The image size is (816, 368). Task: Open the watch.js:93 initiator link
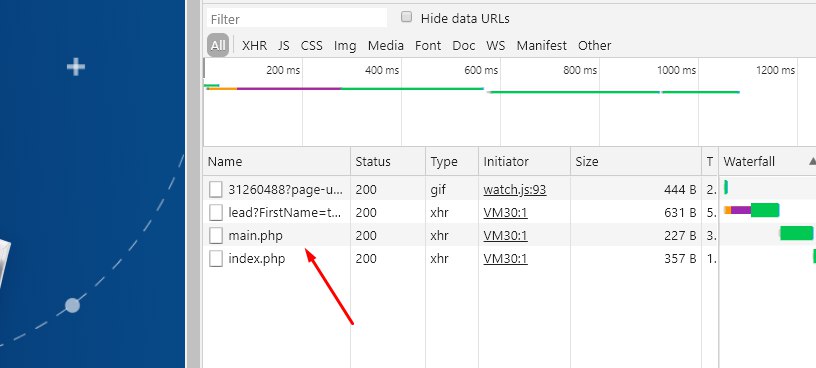pyautogui.click(x=515, y=189)
